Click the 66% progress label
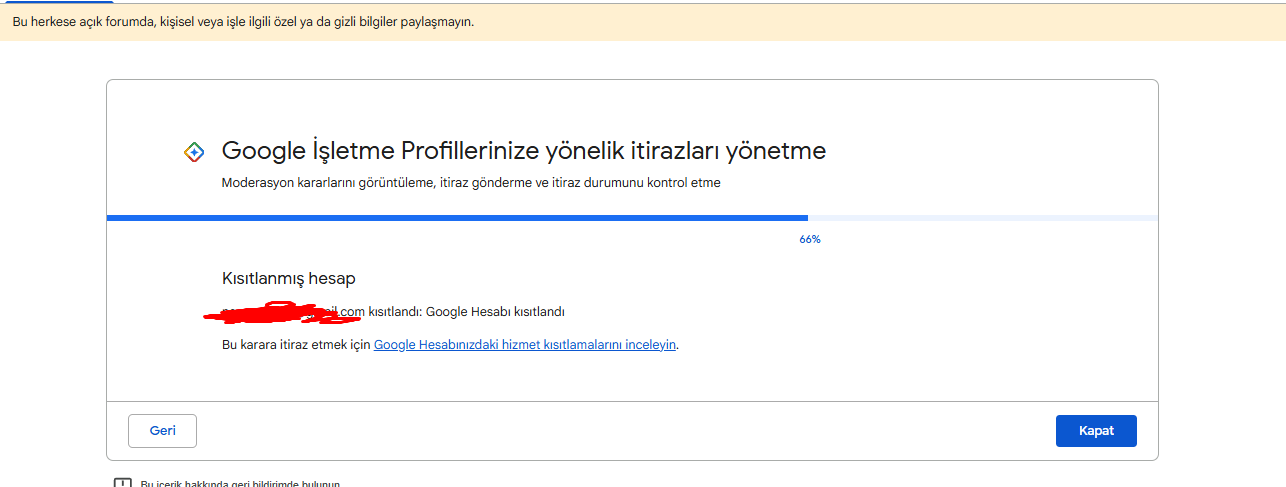1286x487 pixels. click(810, 240)
